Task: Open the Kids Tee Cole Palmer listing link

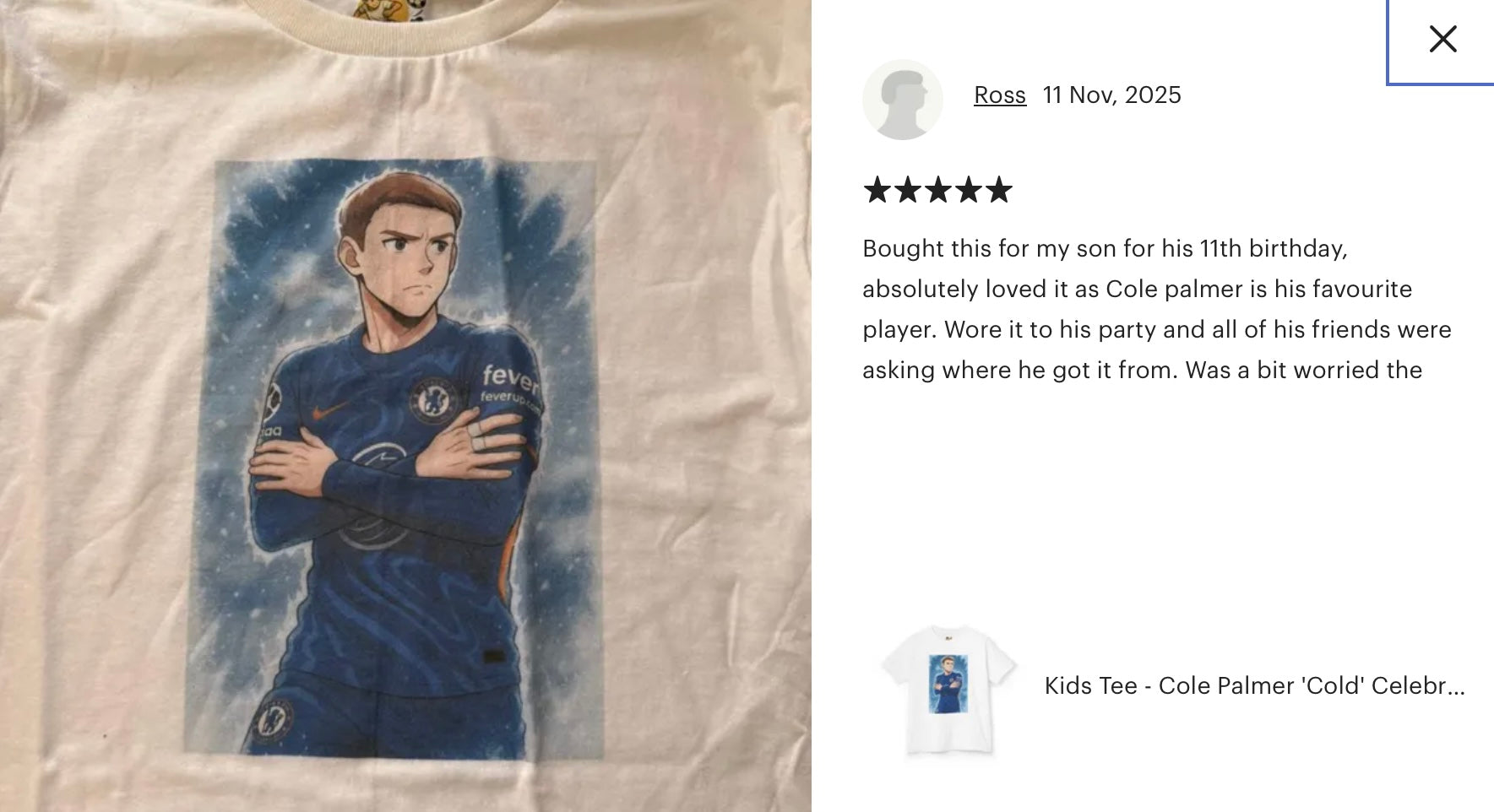Action: point(1254,685)
